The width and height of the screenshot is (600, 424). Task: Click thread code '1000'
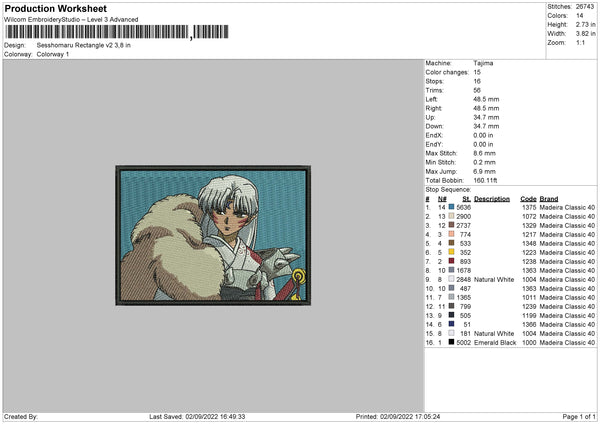coord(529,342)
